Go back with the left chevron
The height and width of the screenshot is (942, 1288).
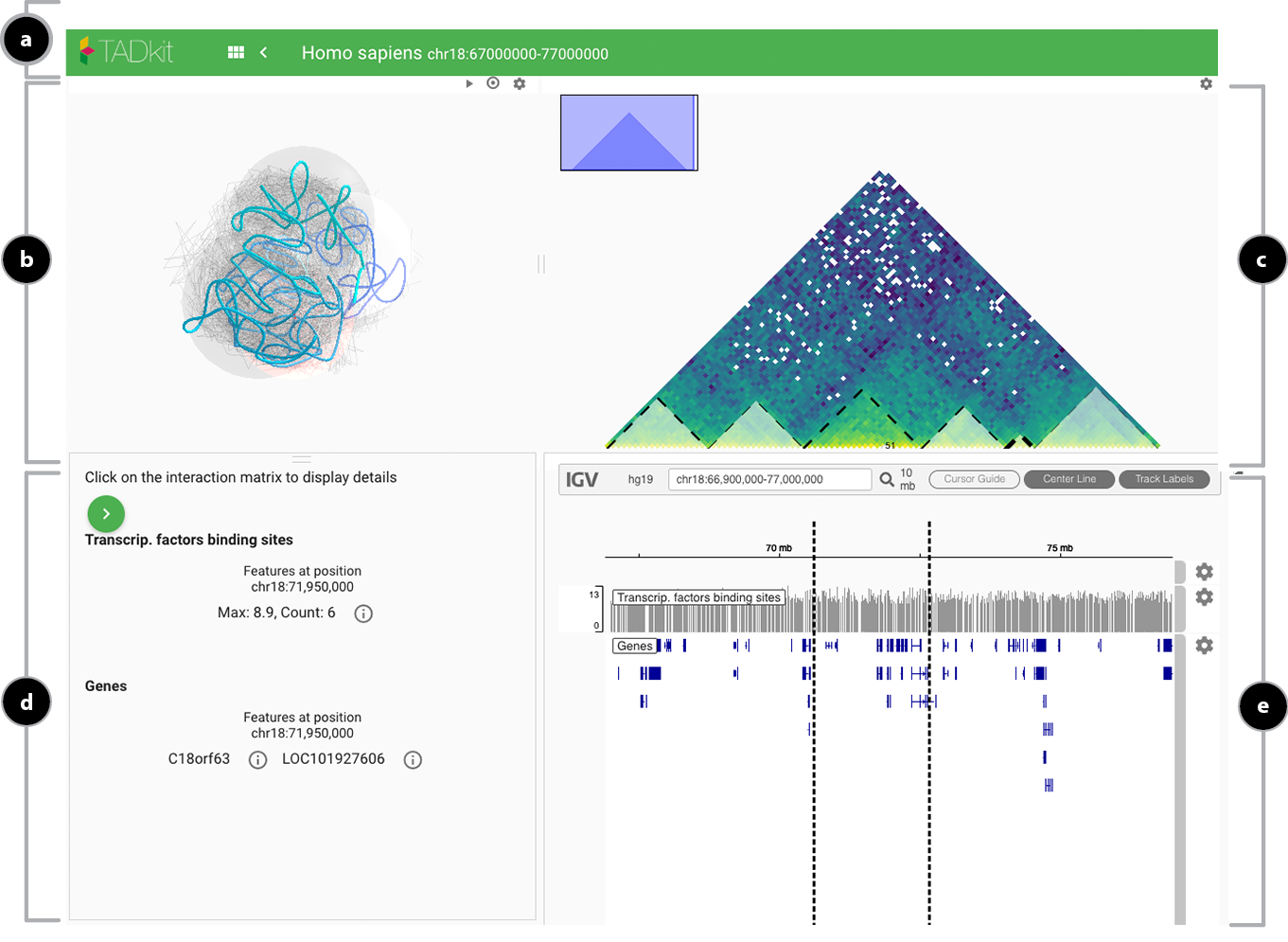(264, 53)
